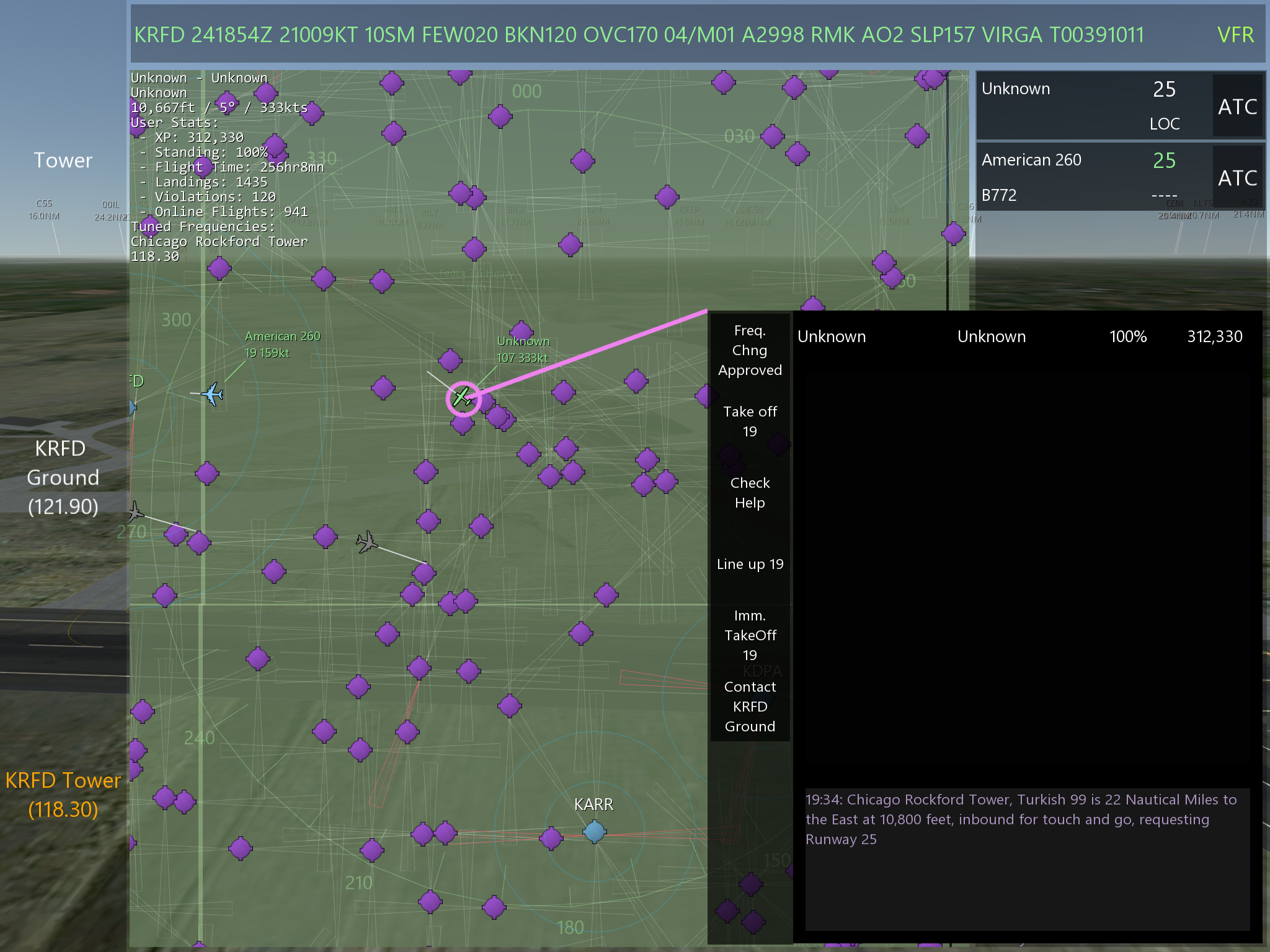Tell pilot Contact KRFD Ground
Viewport: 1270px width, 952px height.
750,707
